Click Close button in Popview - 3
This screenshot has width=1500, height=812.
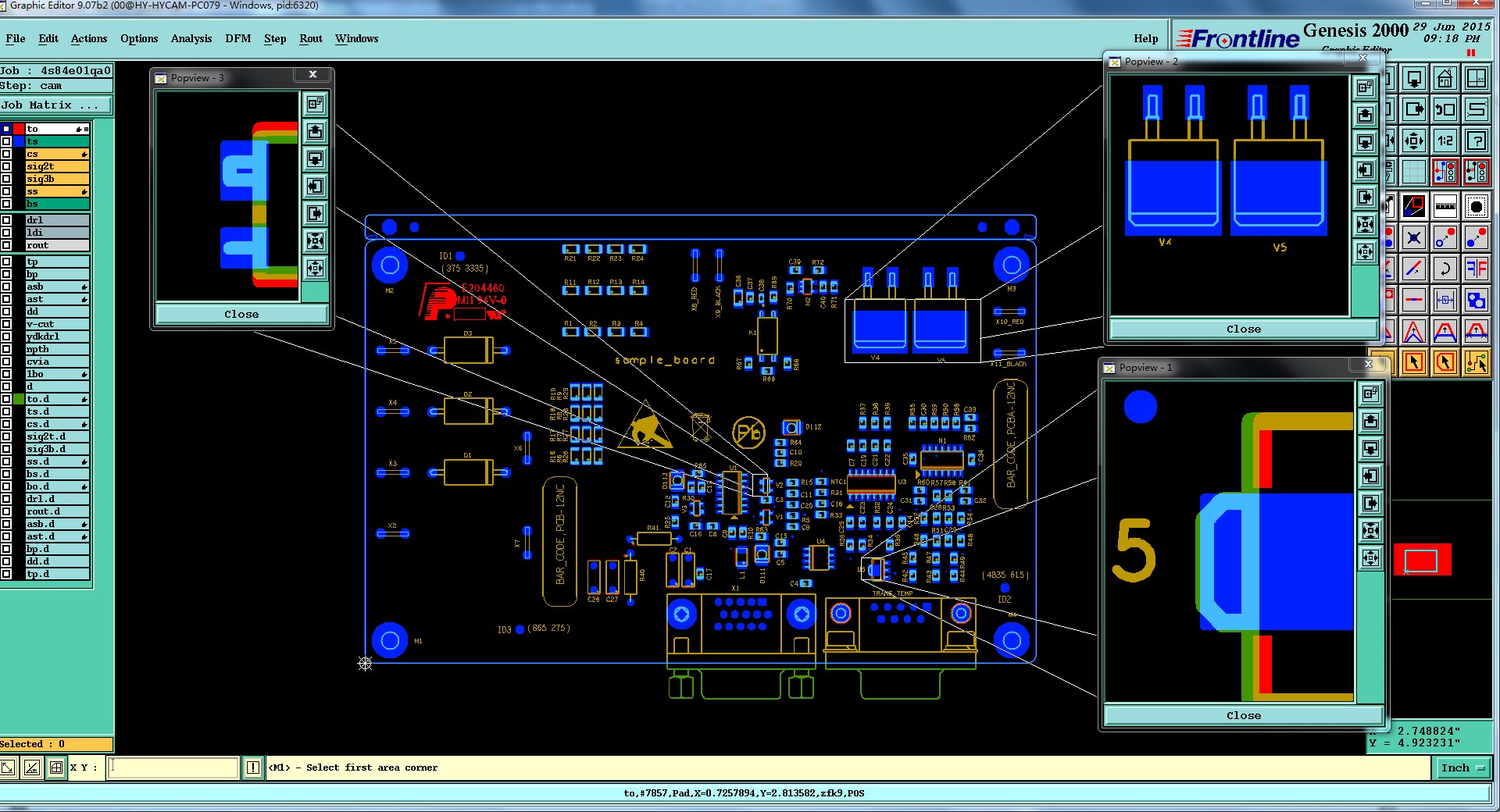[241, 314]
